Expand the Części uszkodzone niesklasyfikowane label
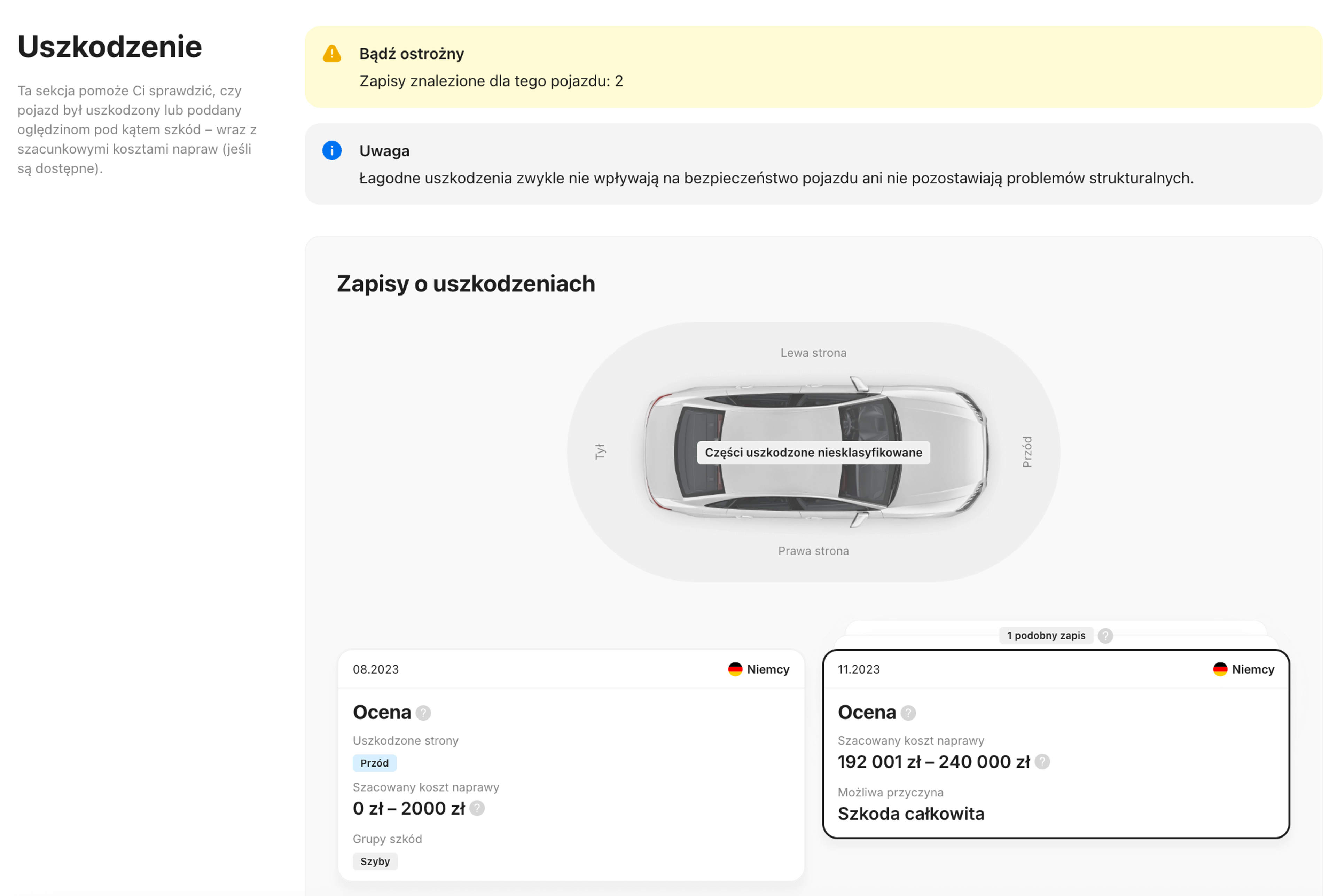Screen dimensions: 1337x896 [x=813, y=452]
